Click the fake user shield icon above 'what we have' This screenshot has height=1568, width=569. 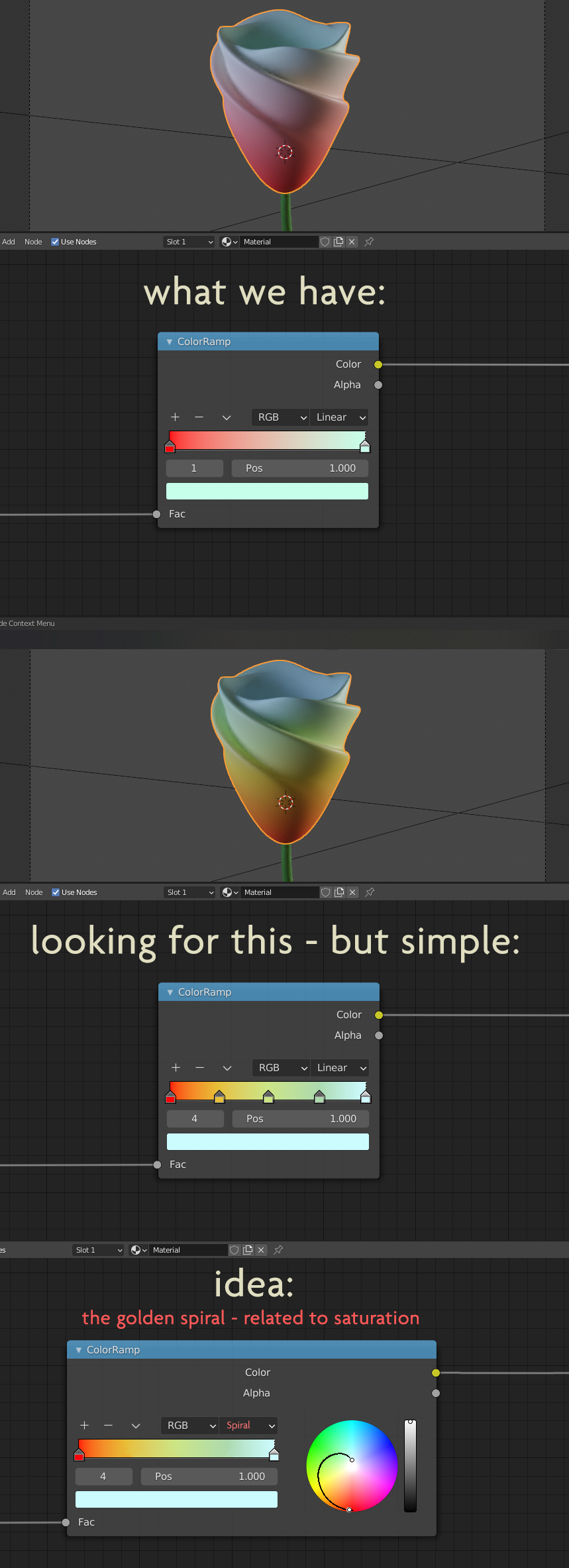click(x=325, y=242)
